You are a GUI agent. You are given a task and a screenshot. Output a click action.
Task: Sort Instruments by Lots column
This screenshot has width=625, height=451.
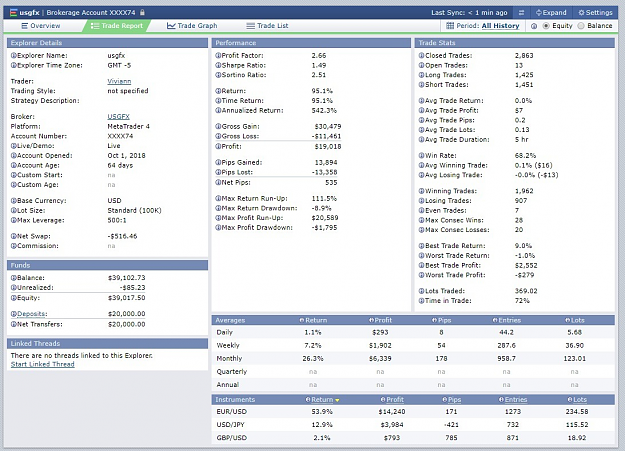(580, 400)
